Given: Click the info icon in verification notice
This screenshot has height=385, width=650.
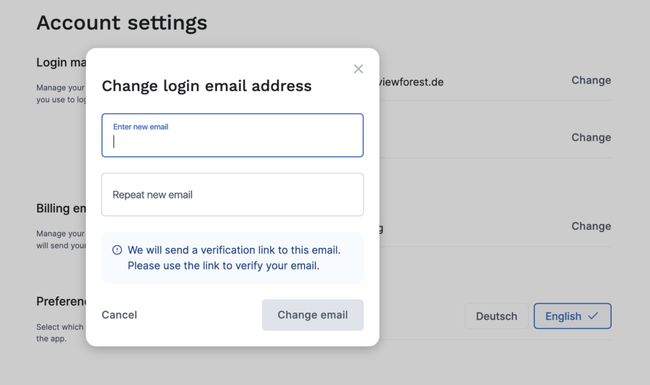Looking at the screenshot, I should coord(117,250).
